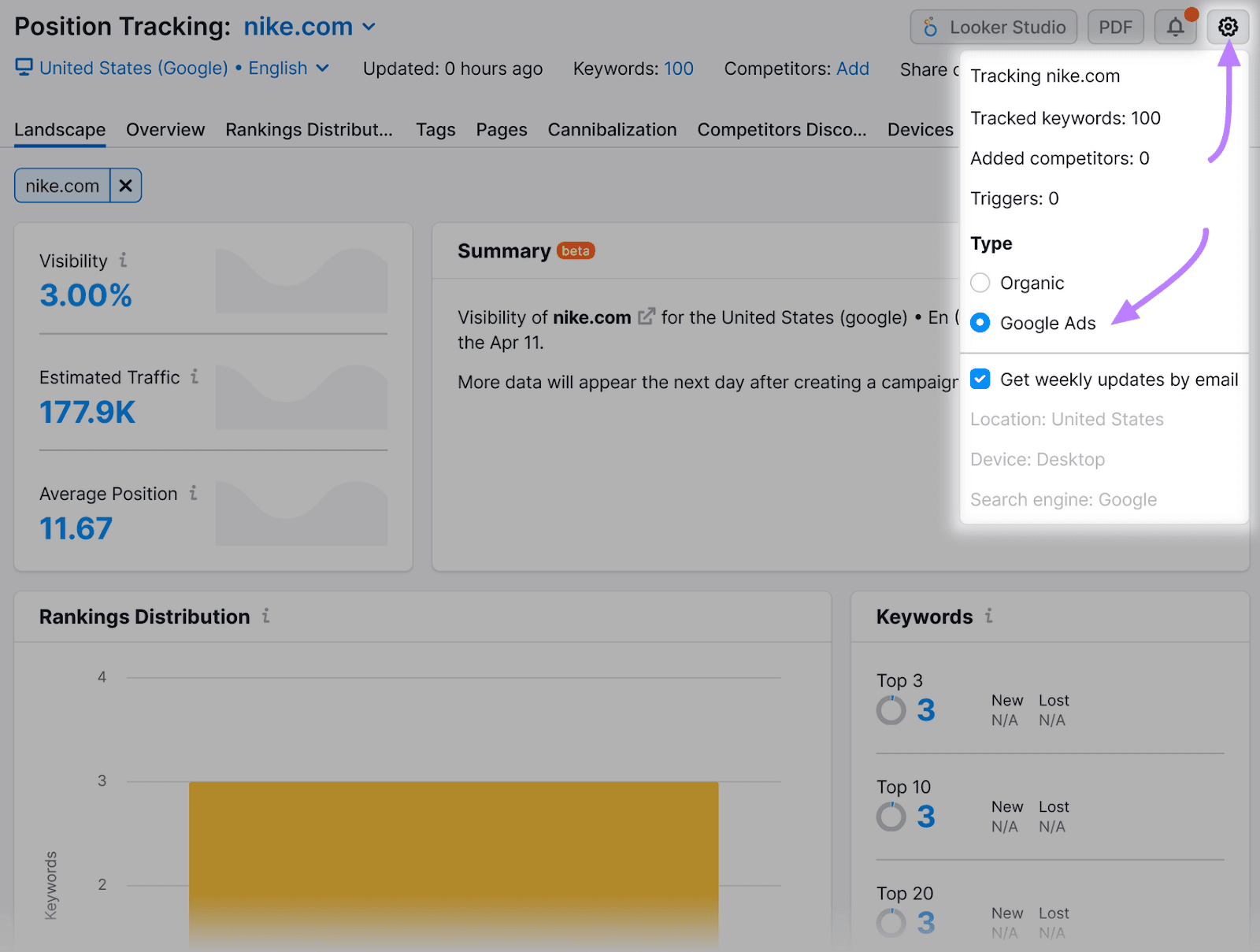Click the Estimated Traffic info icon
This screenshot has height=952, width=1260.
click(x=195, y=377)
